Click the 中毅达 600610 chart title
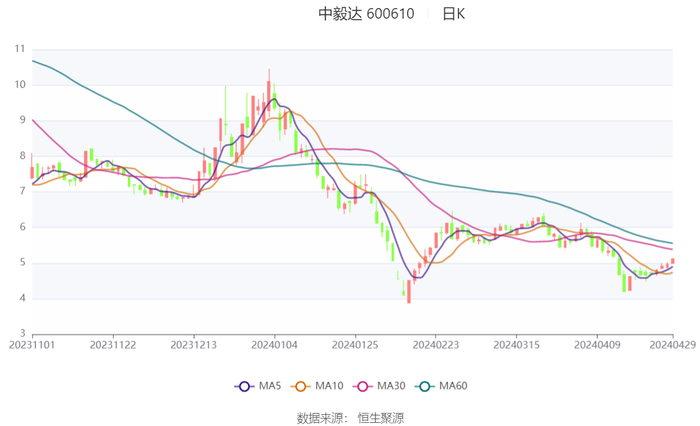700x426 pixels. point(366,14)
